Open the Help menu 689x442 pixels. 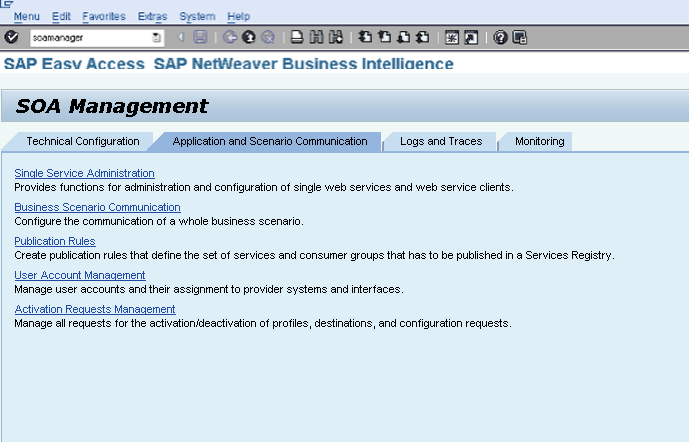point(239,16)
